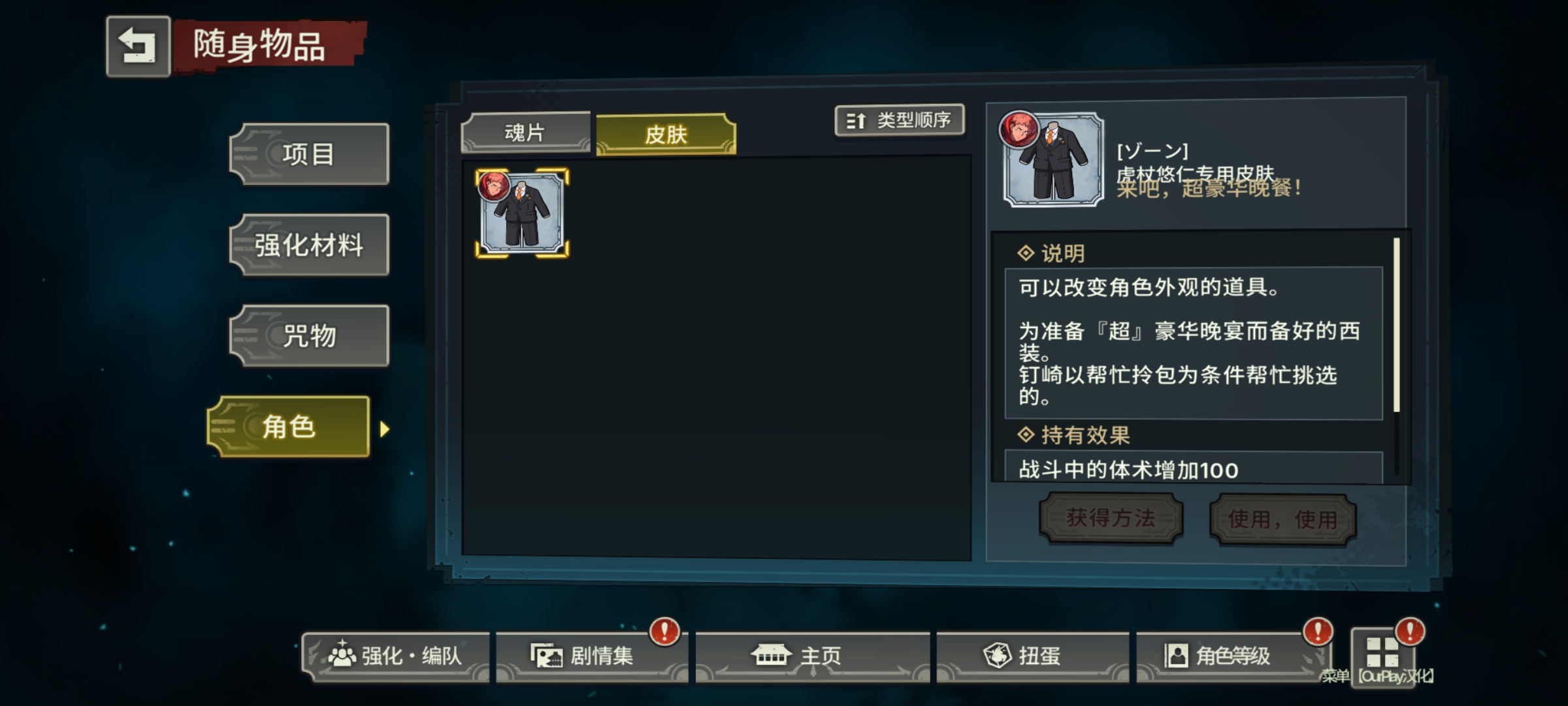1568x706 pixels.
Task: Open 角色等级 character level
Action: point(1232,656)
